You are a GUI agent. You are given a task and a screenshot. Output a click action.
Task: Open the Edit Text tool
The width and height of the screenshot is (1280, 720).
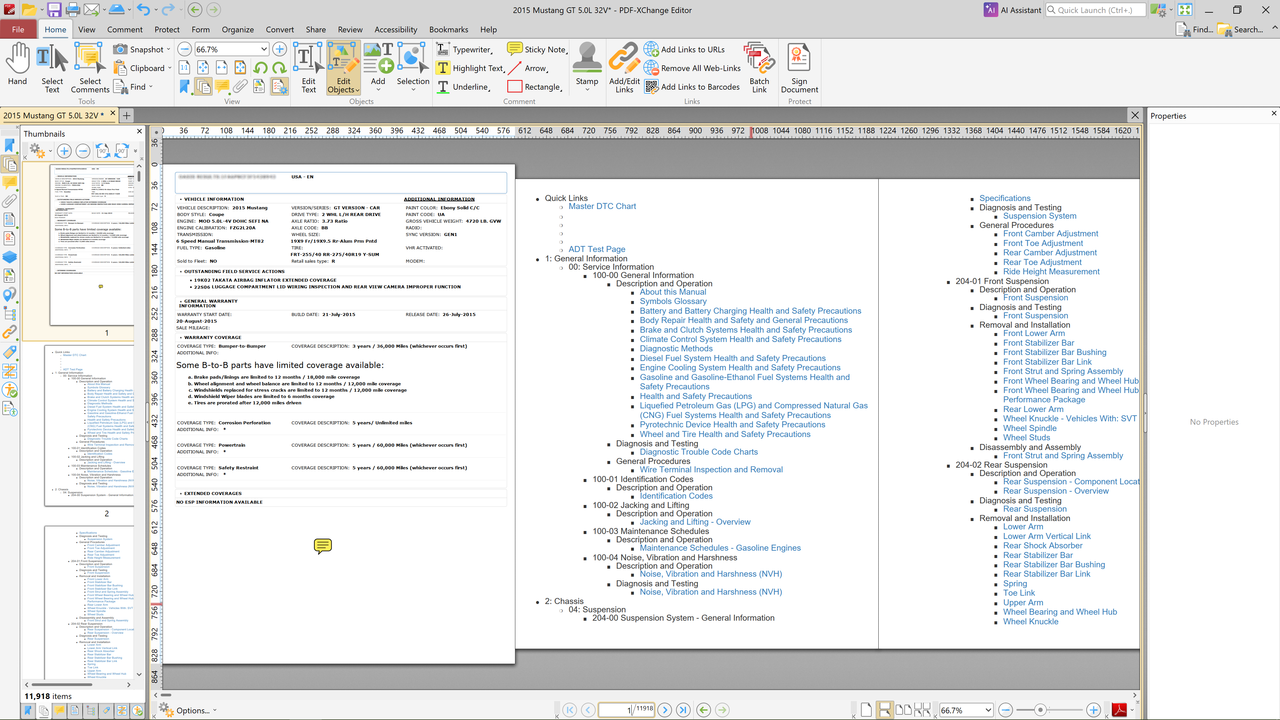308,67
